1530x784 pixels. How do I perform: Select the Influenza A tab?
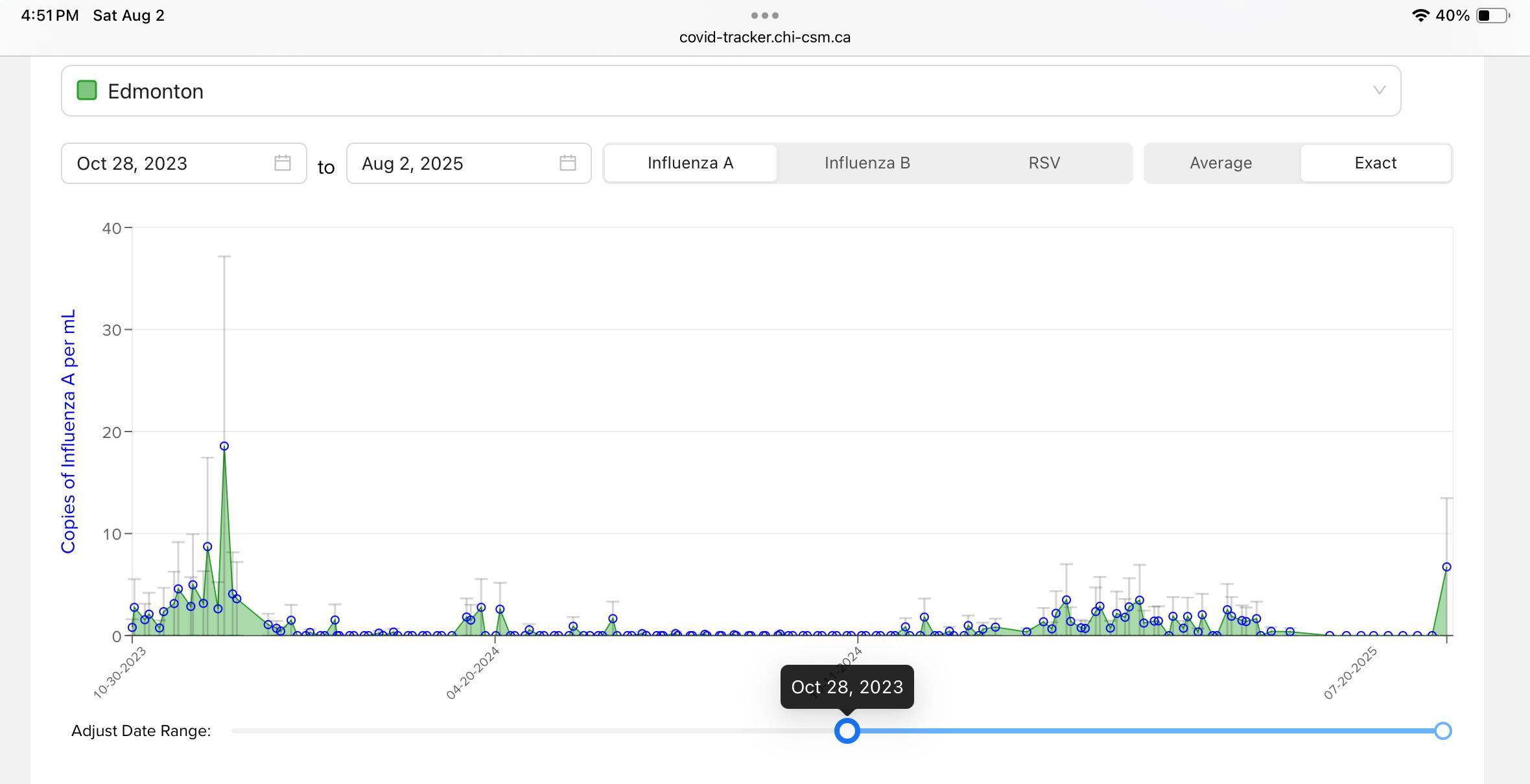pyautogui.click(x=690, y=163)
